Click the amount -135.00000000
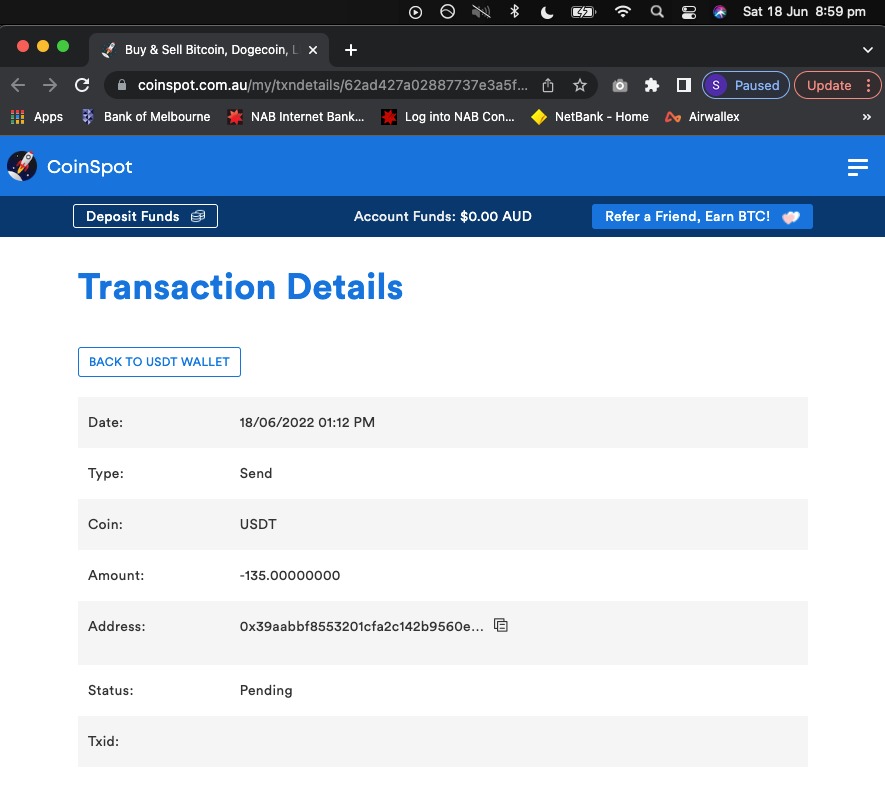The image size is (885, 799). click(290, 576)
